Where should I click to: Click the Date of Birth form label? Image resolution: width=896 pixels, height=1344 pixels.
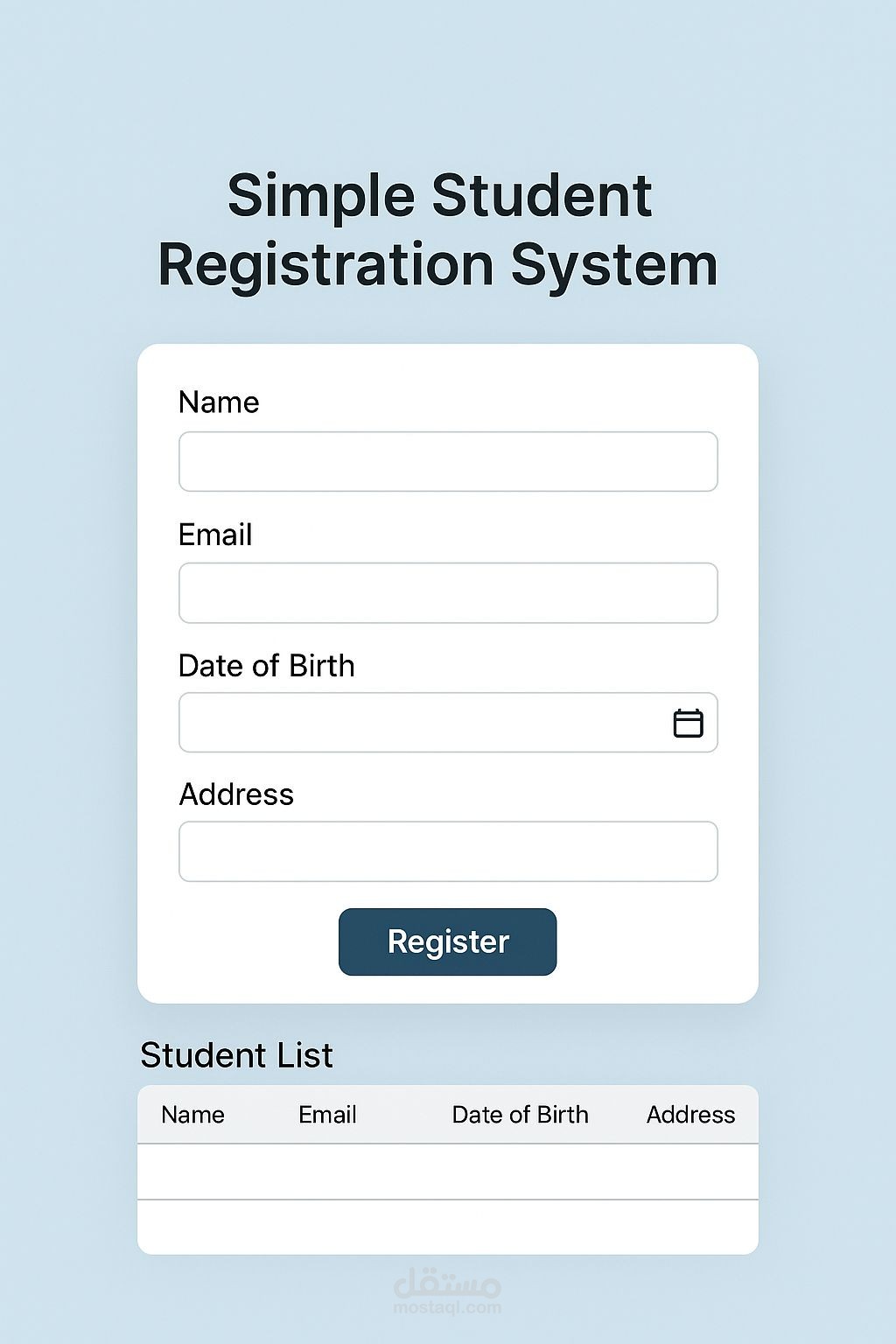click(x=266, y=666)
